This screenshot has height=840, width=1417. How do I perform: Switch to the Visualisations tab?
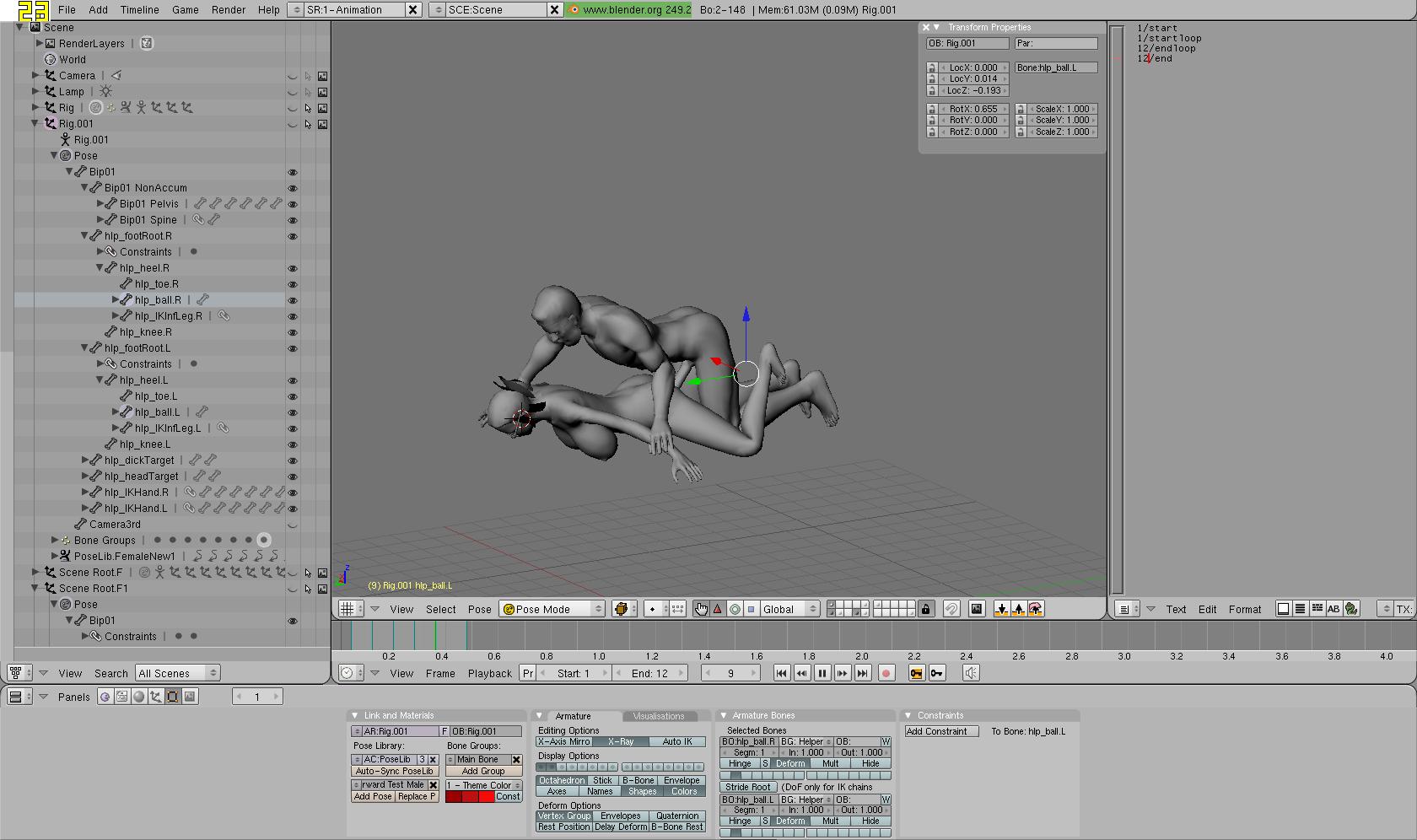[x=659, y=716]
